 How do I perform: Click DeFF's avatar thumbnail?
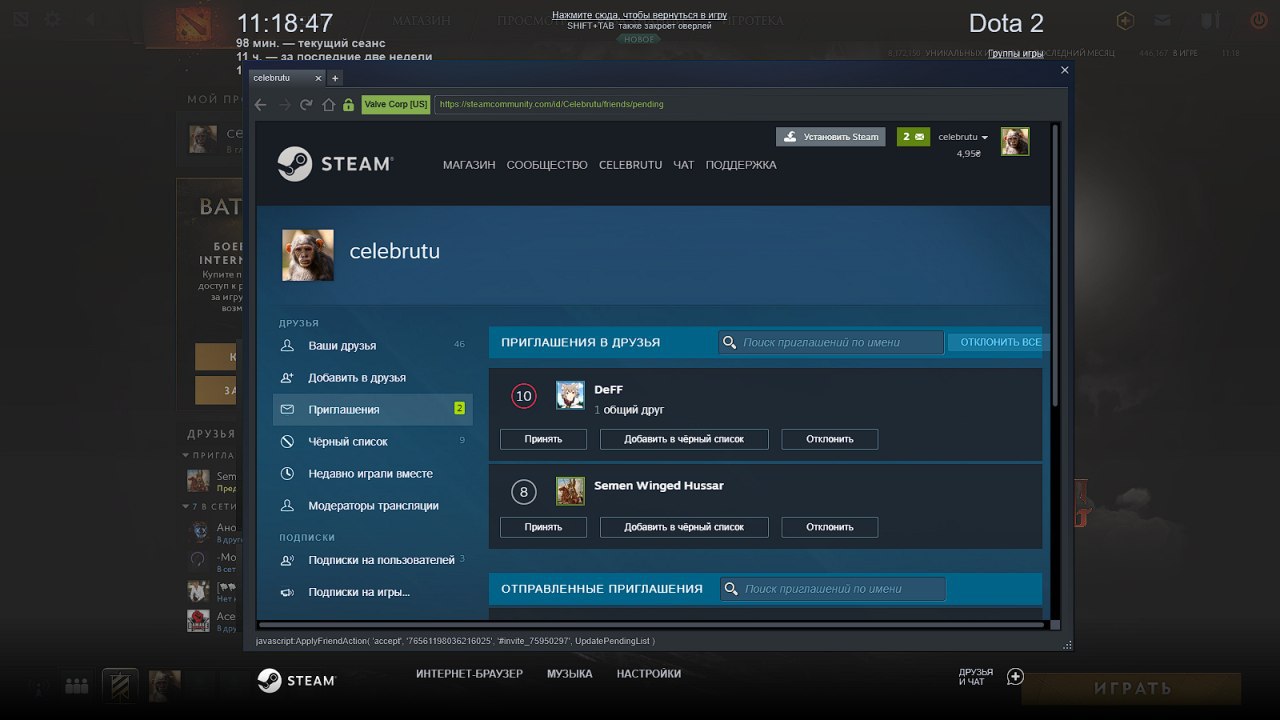click(x=570, y=395)
